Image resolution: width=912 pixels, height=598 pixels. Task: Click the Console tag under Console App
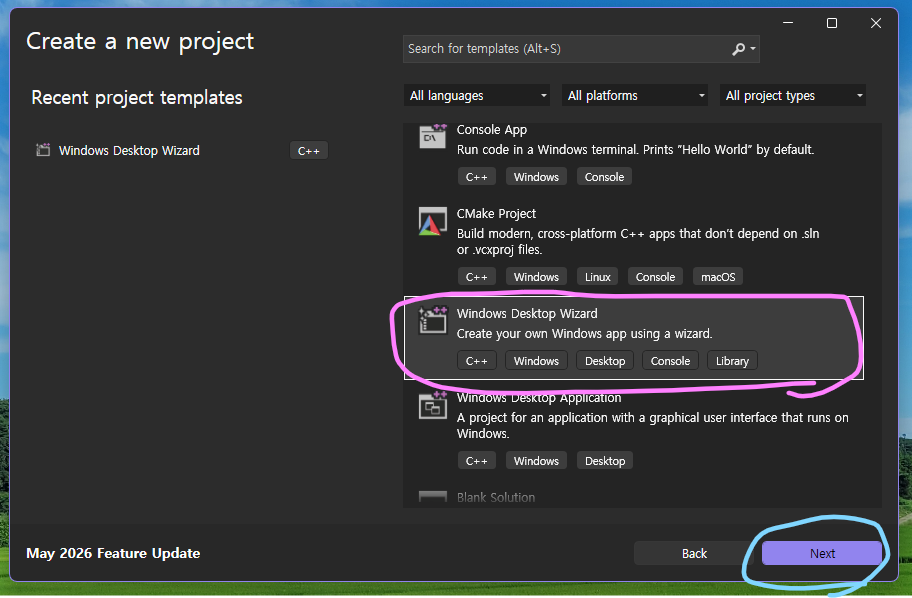coord(604,177)
